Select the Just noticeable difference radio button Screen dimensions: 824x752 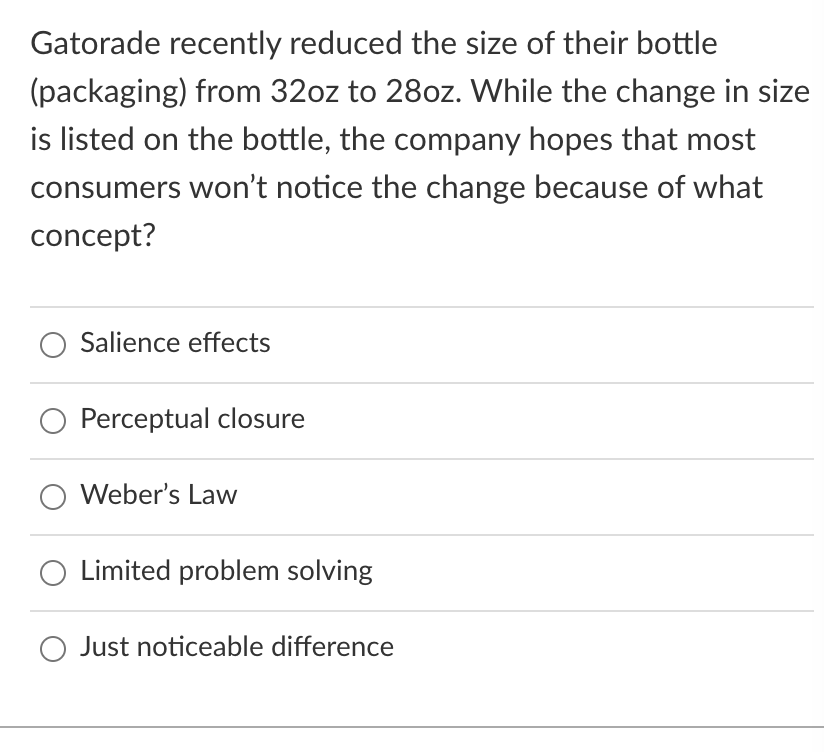click(52, 648)
